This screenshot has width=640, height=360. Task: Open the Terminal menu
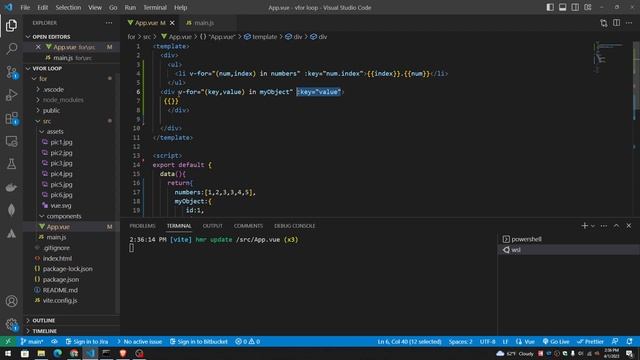(x=155, y=7)
